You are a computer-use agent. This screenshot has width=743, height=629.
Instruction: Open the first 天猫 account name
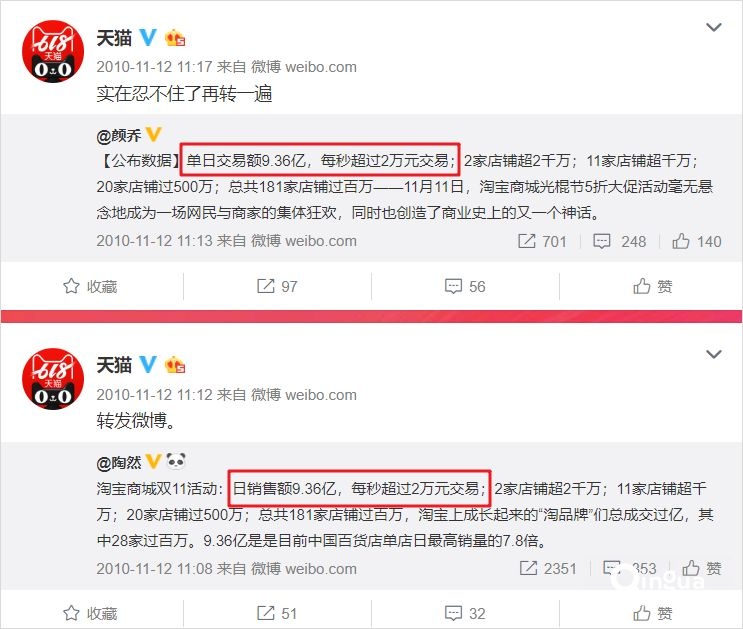pyautogui.click(x=114, y=38)
